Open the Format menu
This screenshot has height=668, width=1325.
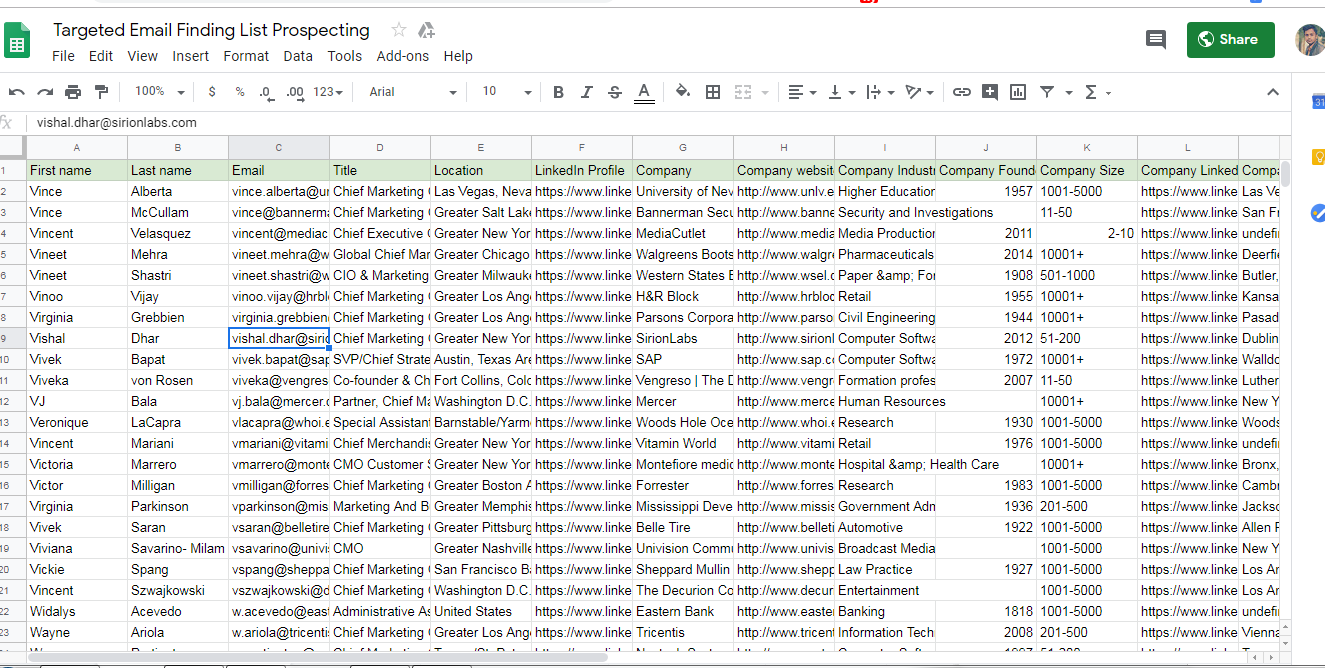[x=246, y=56]
